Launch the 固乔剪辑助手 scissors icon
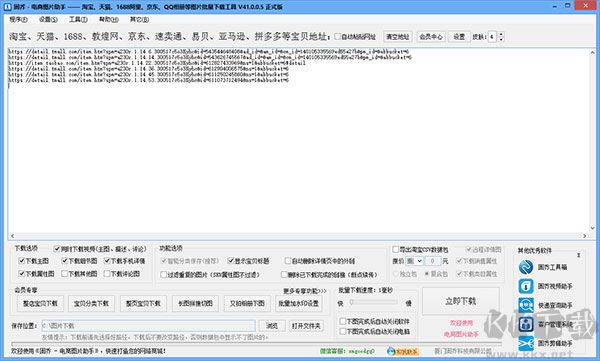This screenshot has height=361, width=600. click(x=526, y=343)
